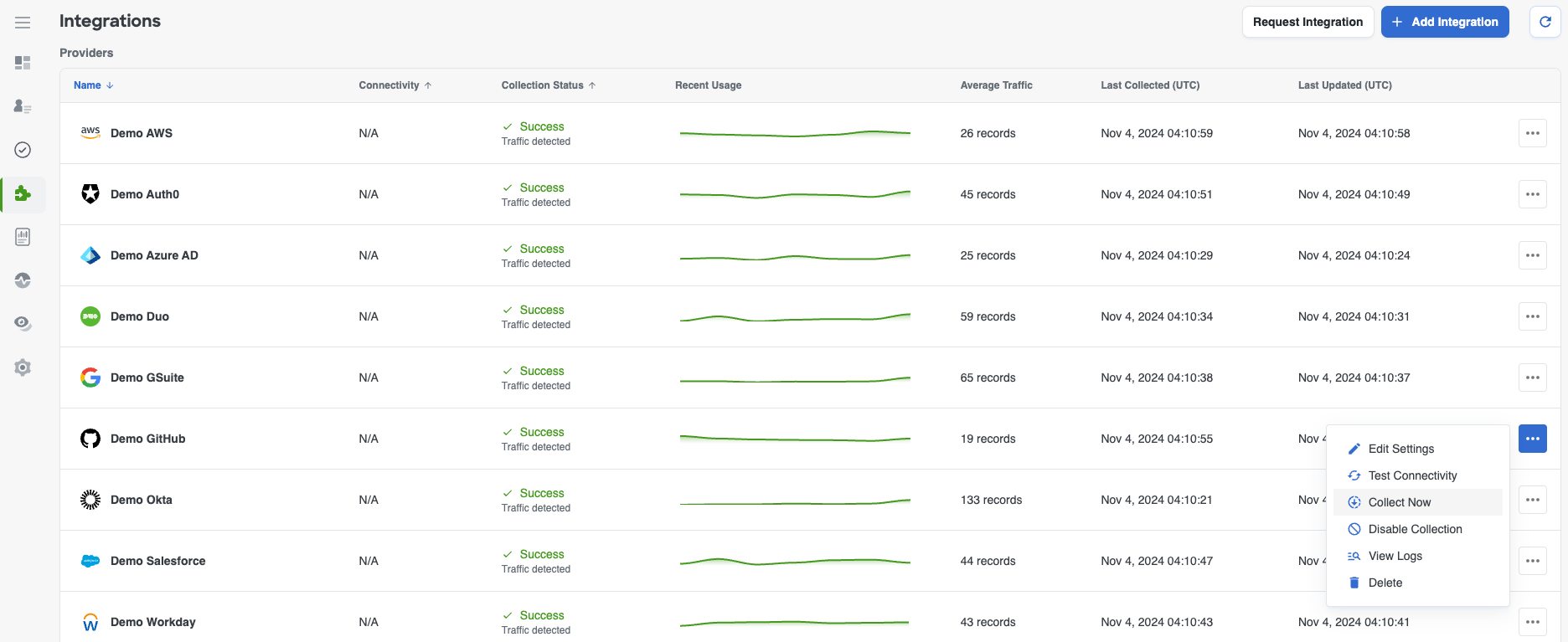Screen dimensions: 1568x642
Task: Click the Request Integration button
Action: tap(1308, 22)
